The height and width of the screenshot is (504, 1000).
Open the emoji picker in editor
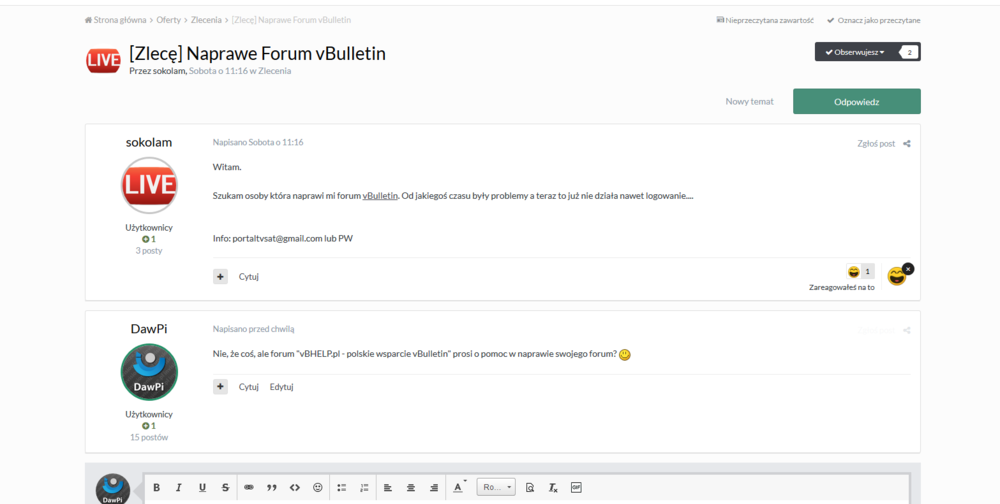pyautogui.click(x=318, y=488)
